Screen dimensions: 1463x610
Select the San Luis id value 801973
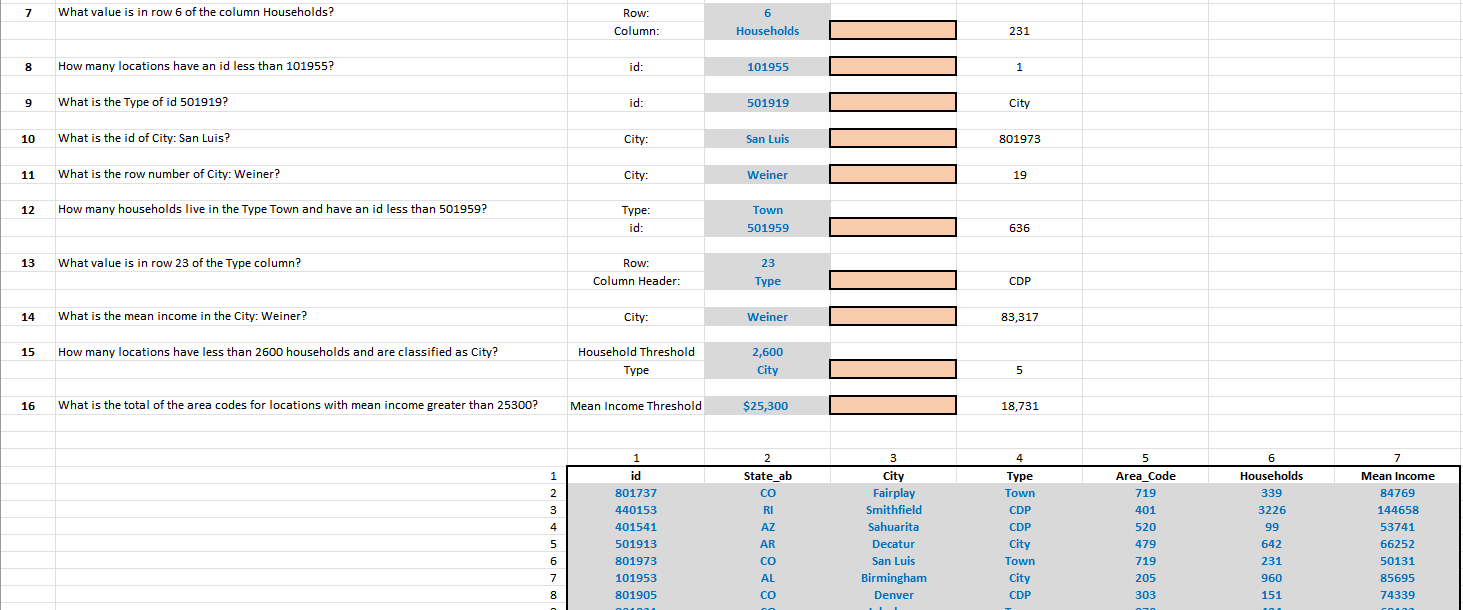point(636,560)
